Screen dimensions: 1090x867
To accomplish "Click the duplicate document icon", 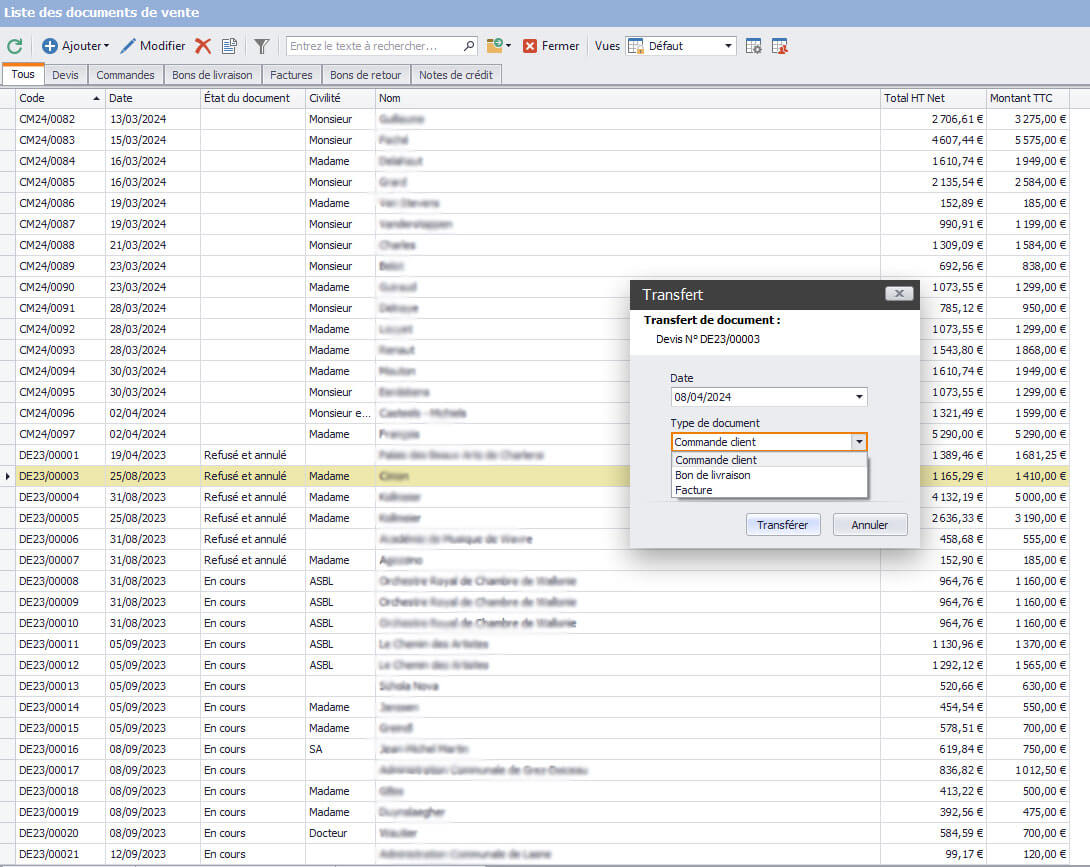I will [229, 46].
